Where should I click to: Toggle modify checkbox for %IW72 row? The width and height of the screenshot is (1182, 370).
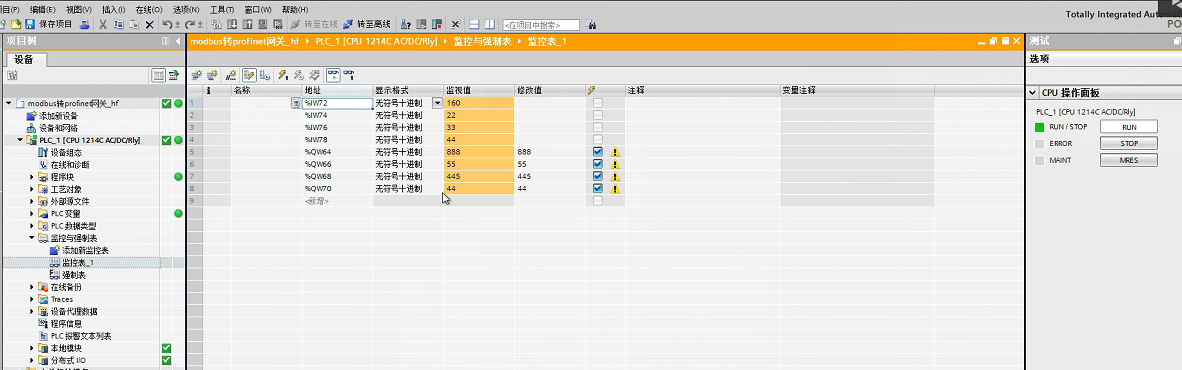[x=598, y=103]
